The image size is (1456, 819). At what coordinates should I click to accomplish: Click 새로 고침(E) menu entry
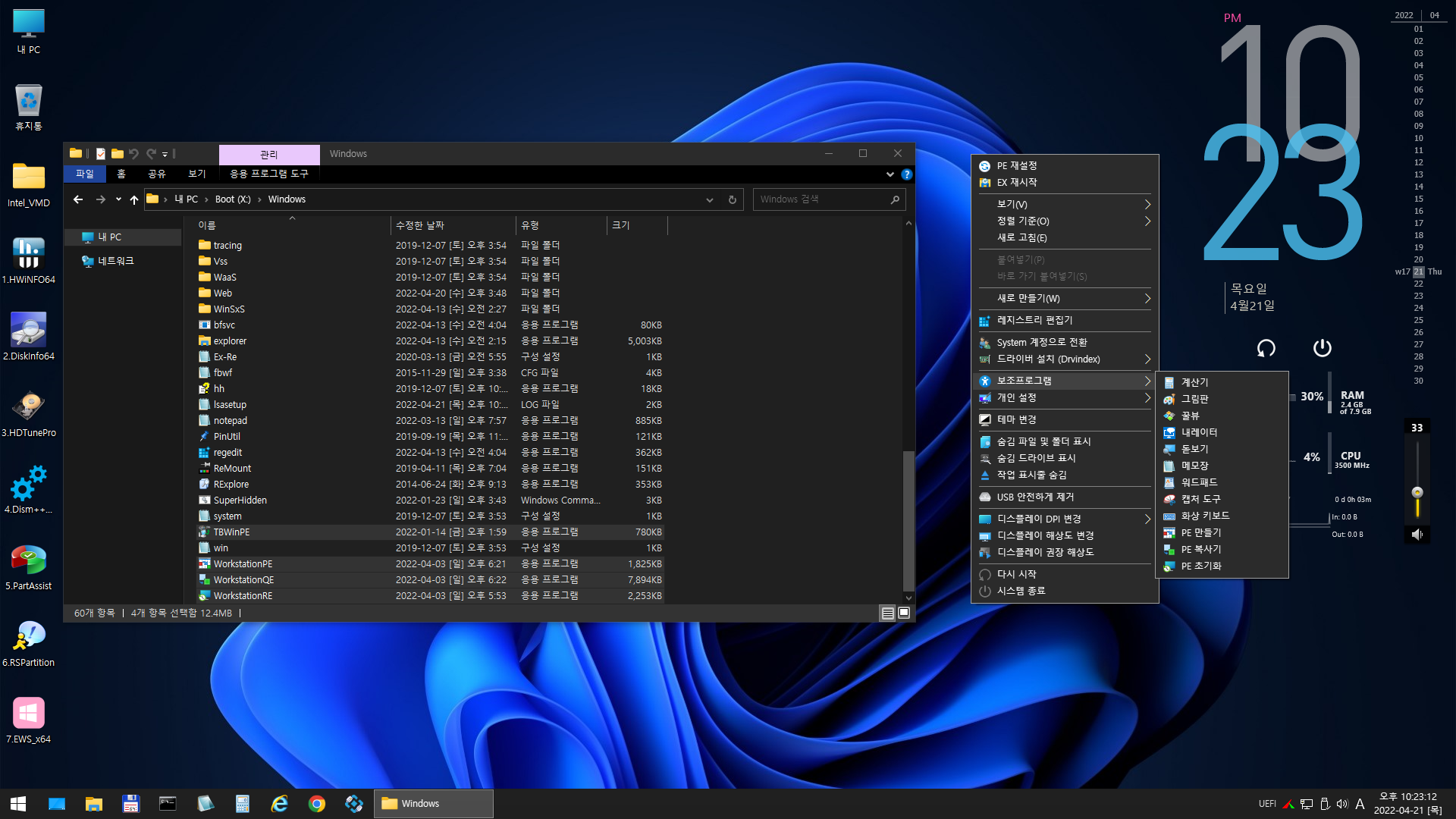1065,237
